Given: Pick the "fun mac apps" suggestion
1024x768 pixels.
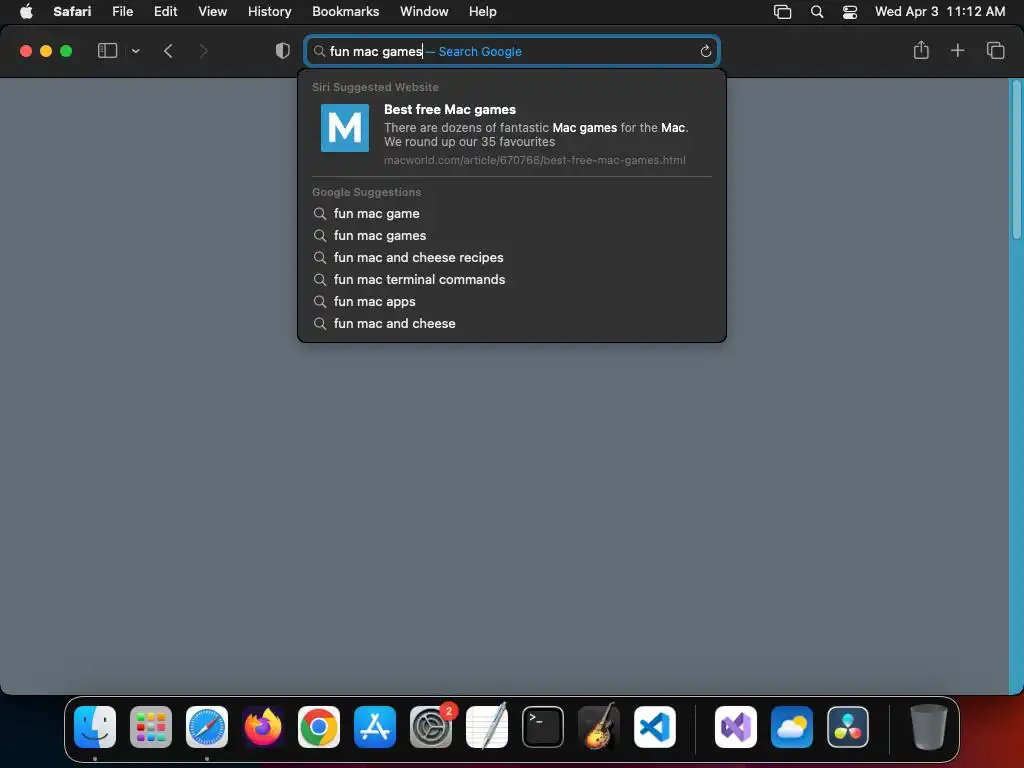Looking at the screenshot, I should click(512, 302).
